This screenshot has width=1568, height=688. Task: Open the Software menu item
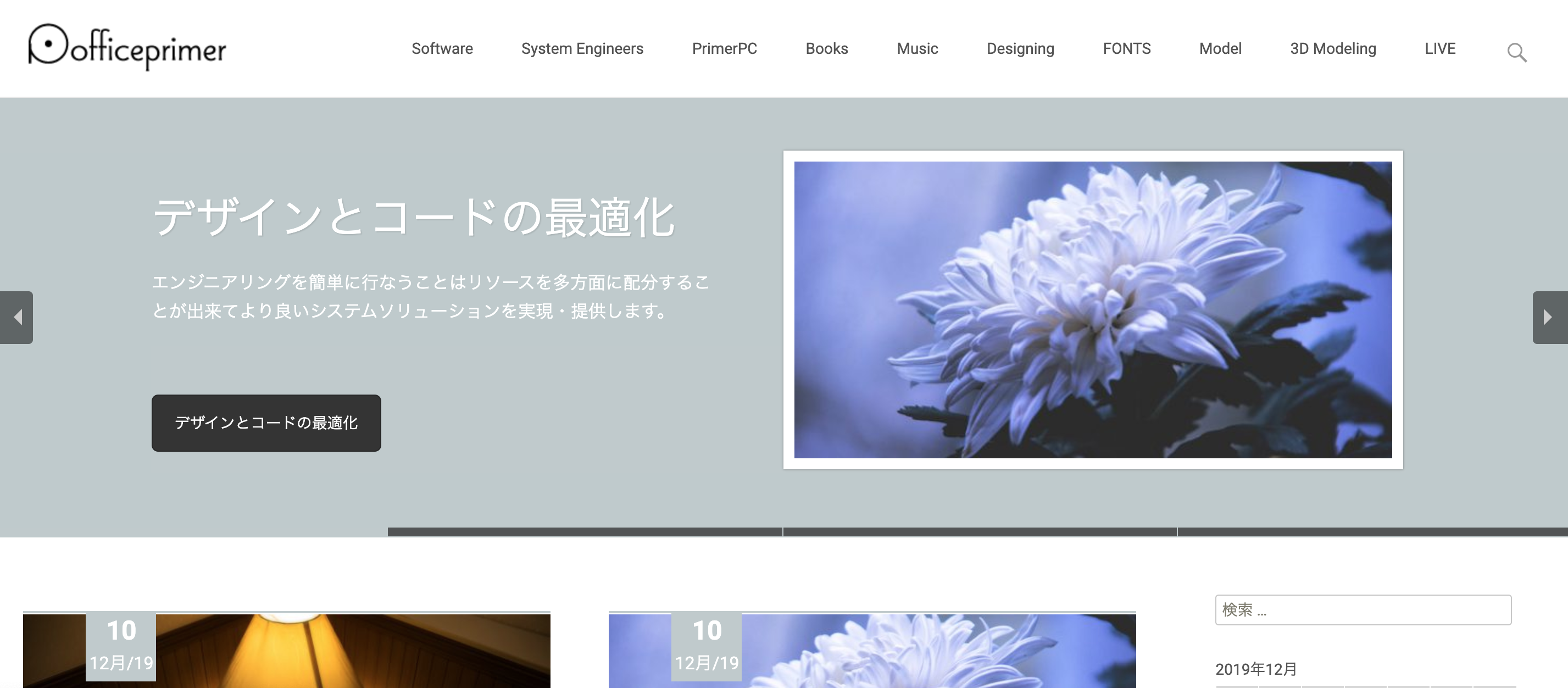pos(442,49)
